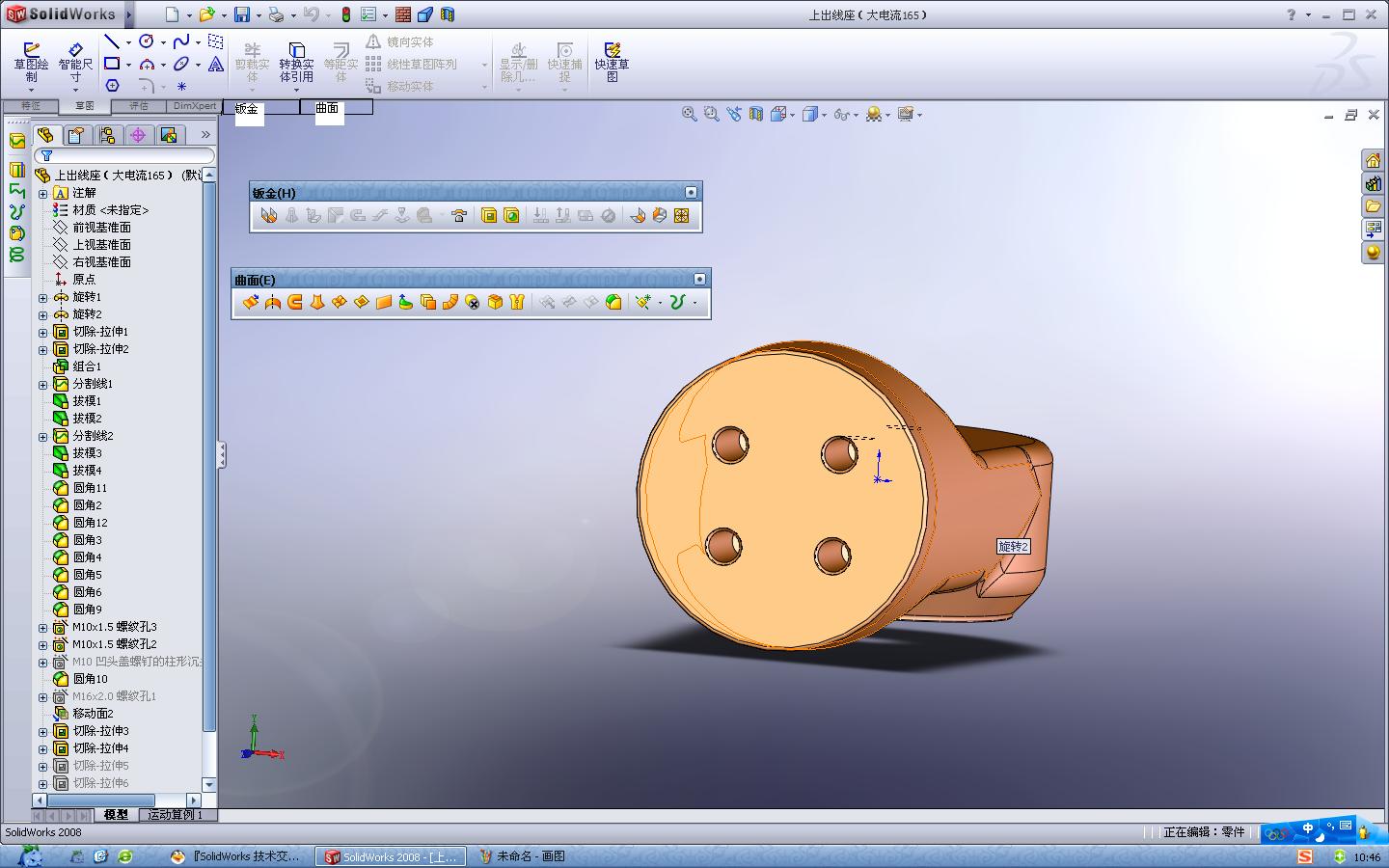Click the Section View icon in the view toolbar

[x=756, y=114]
